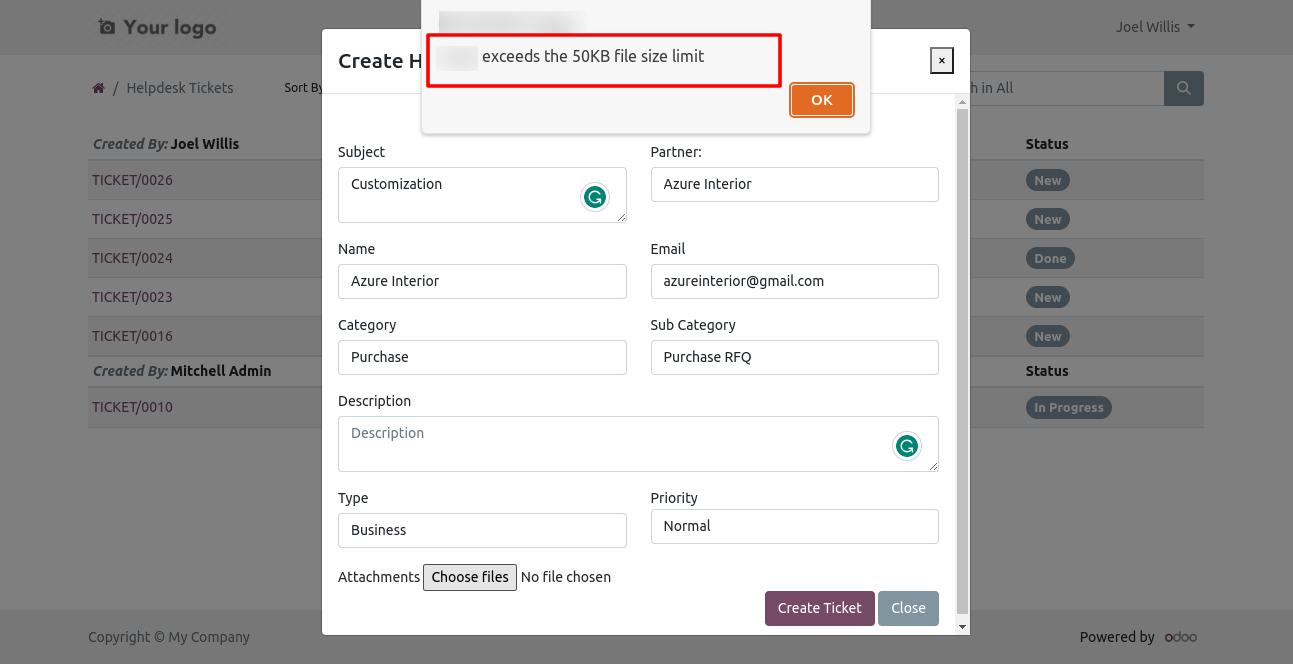This screenshot has width=1293, height=664.
Task: Click the dialog's vertical scrollbar
Action: click(x=962, y=360)
